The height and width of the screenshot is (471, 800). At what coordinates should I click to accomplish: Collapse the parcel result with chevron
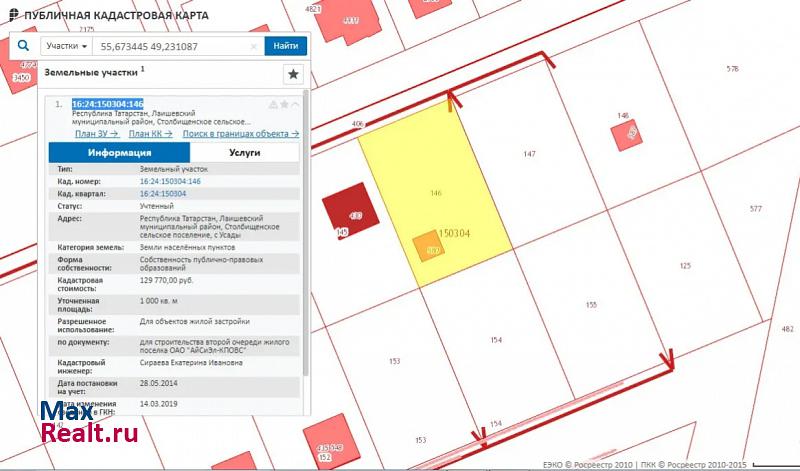pyautogui.click(x=295, y=104)
